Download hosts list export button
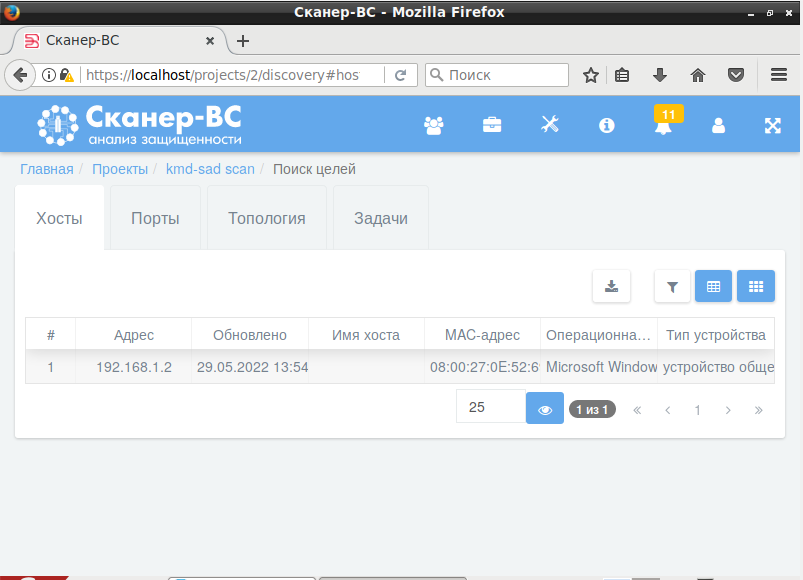The height and width of the screenshot is (580, 803). tap(611, 286)
